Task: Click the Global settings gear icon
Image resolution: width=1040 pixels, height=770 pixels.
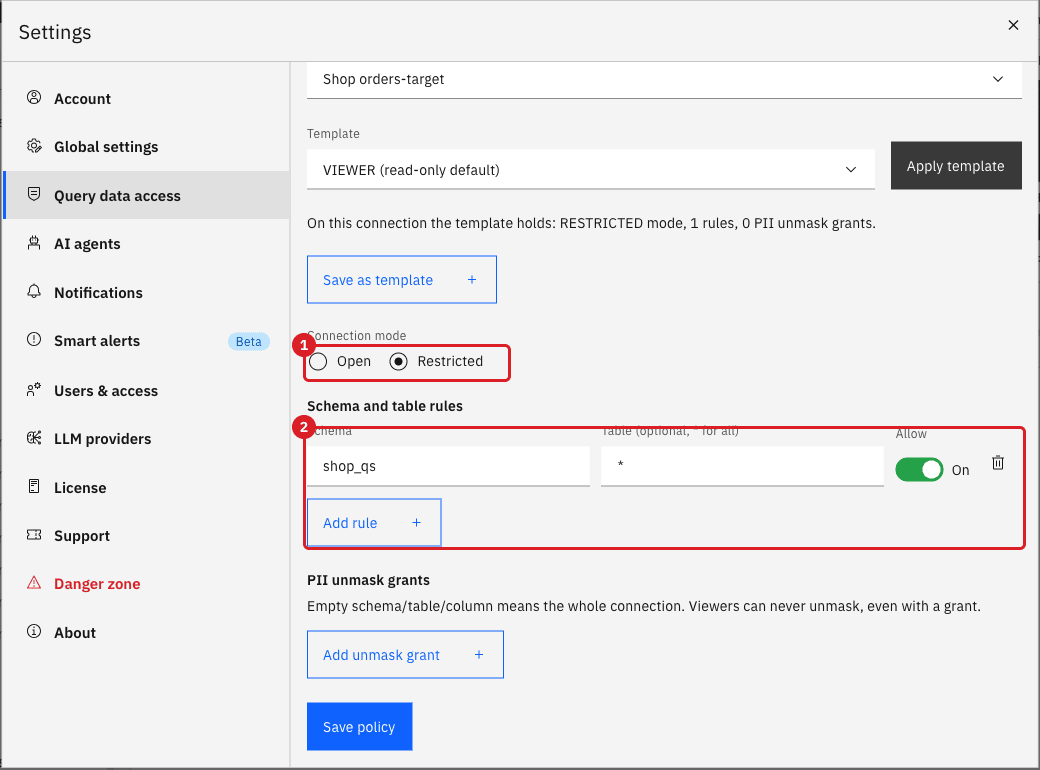Action: pos(34,146)
